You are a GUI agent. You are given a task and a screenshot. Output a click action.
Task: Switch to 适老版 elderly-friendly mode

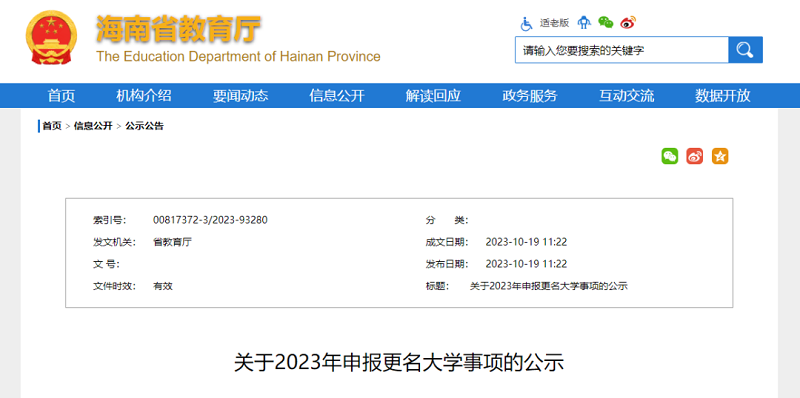click(554, 23)
